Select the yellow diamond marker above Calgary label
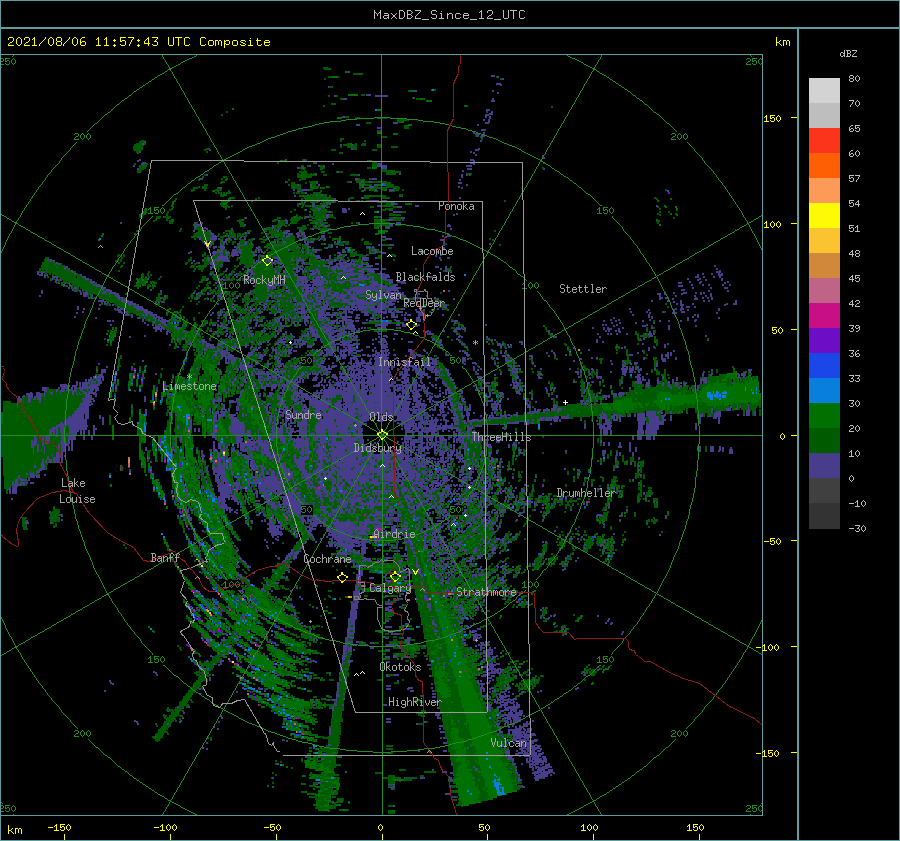 [x=395, y=576]
